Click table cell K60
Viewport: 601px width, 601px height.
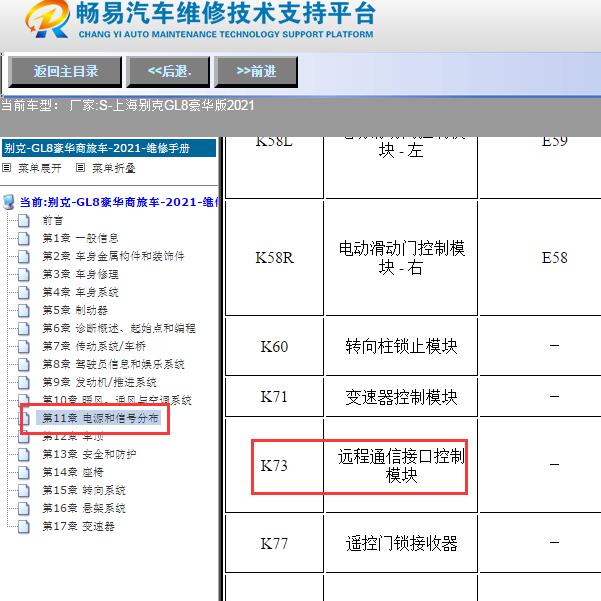click(x=274, y=346)
